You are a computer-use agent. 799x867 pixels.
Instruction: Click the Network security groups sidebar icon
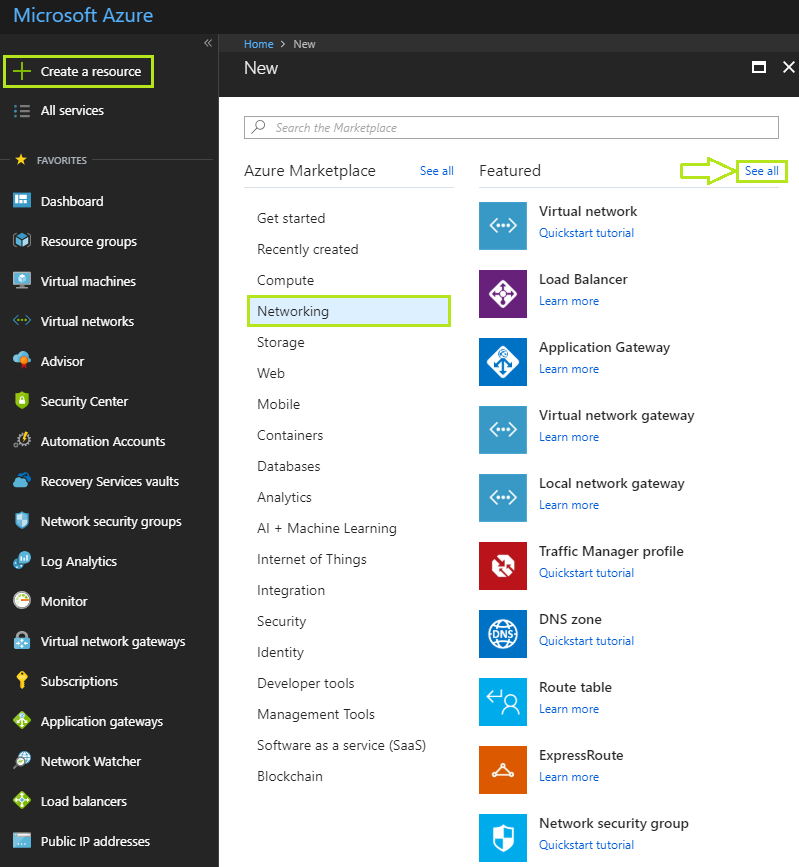[x=22, y=520]
